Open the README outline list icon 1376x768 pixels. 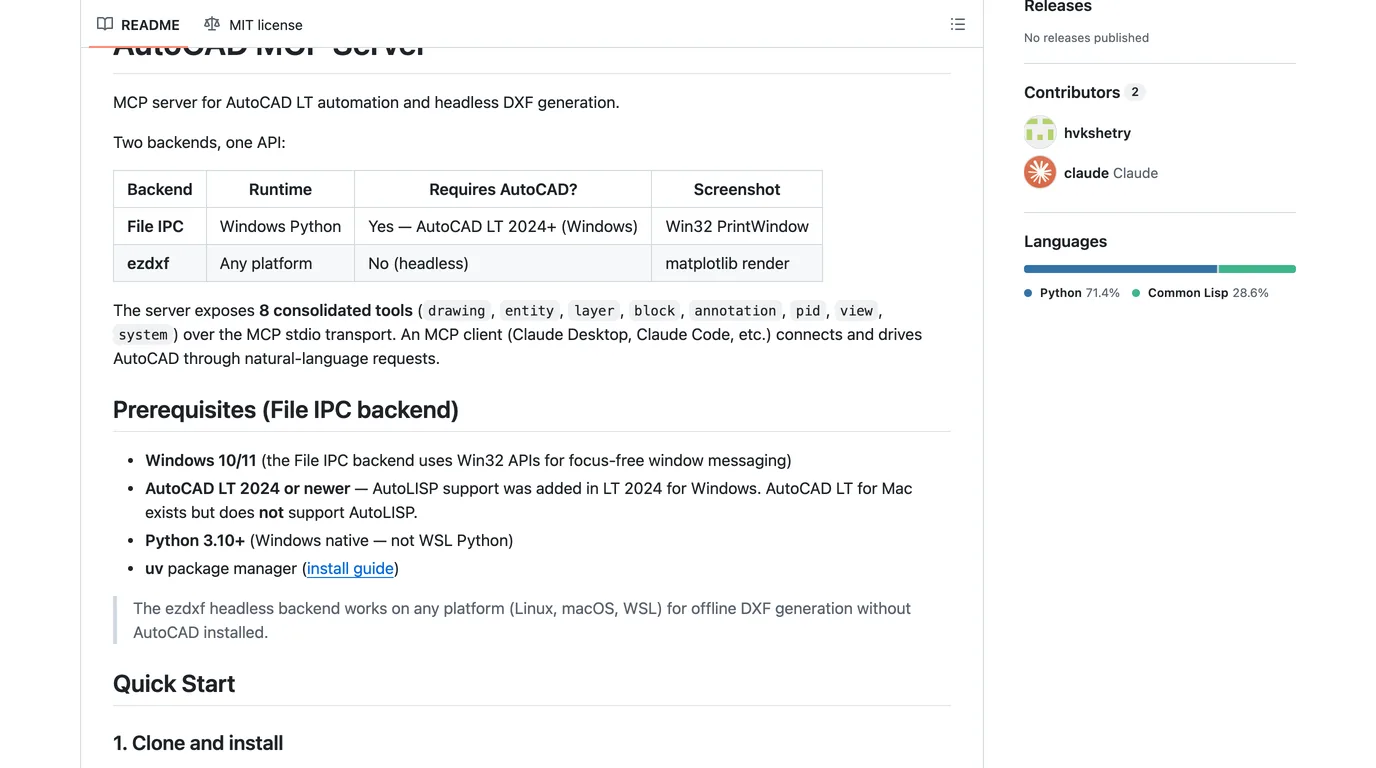click(x=958, y=24)
